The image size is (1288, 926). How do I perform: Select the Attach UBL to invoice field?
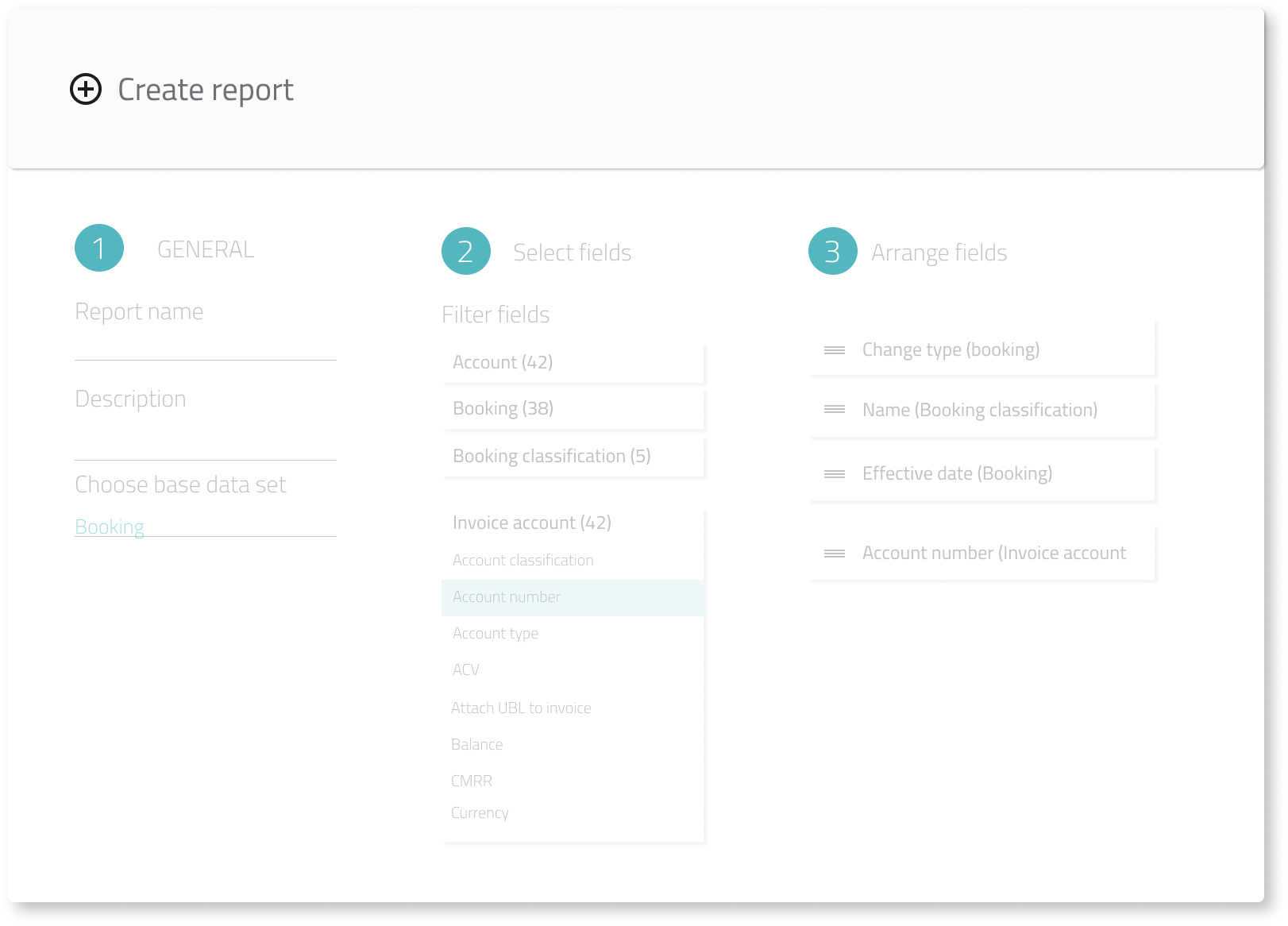pyautogui.click(x=521, y=708)
